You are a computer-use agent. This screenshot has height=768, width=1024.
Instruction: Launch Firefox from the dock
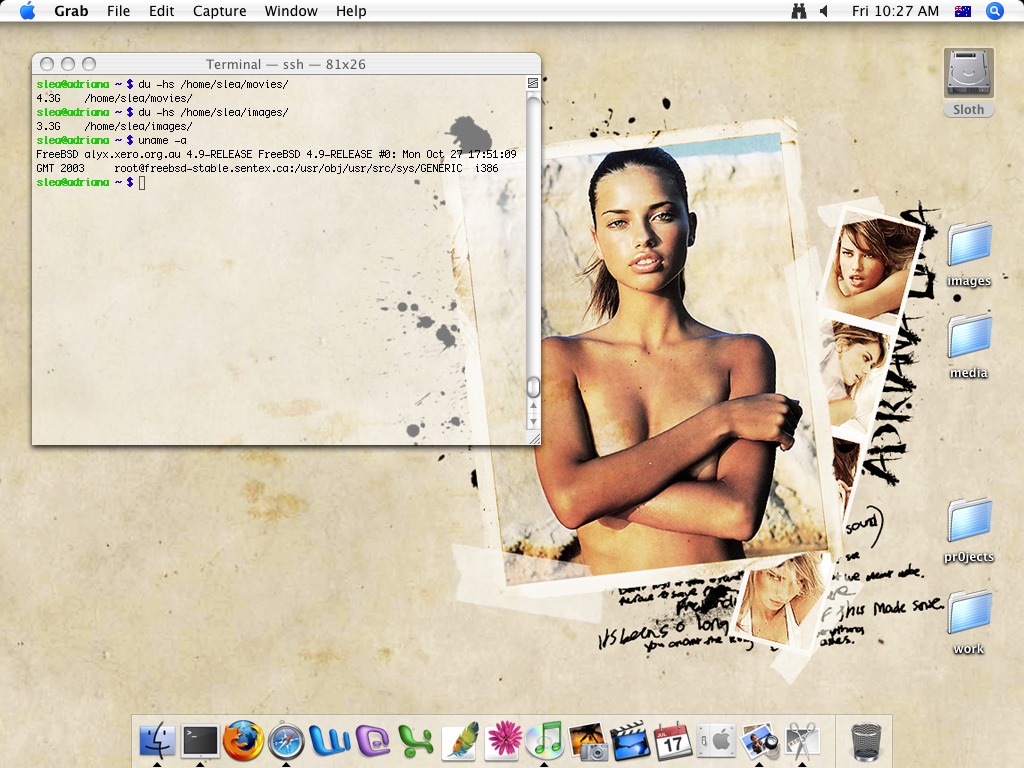pos(243,741)
